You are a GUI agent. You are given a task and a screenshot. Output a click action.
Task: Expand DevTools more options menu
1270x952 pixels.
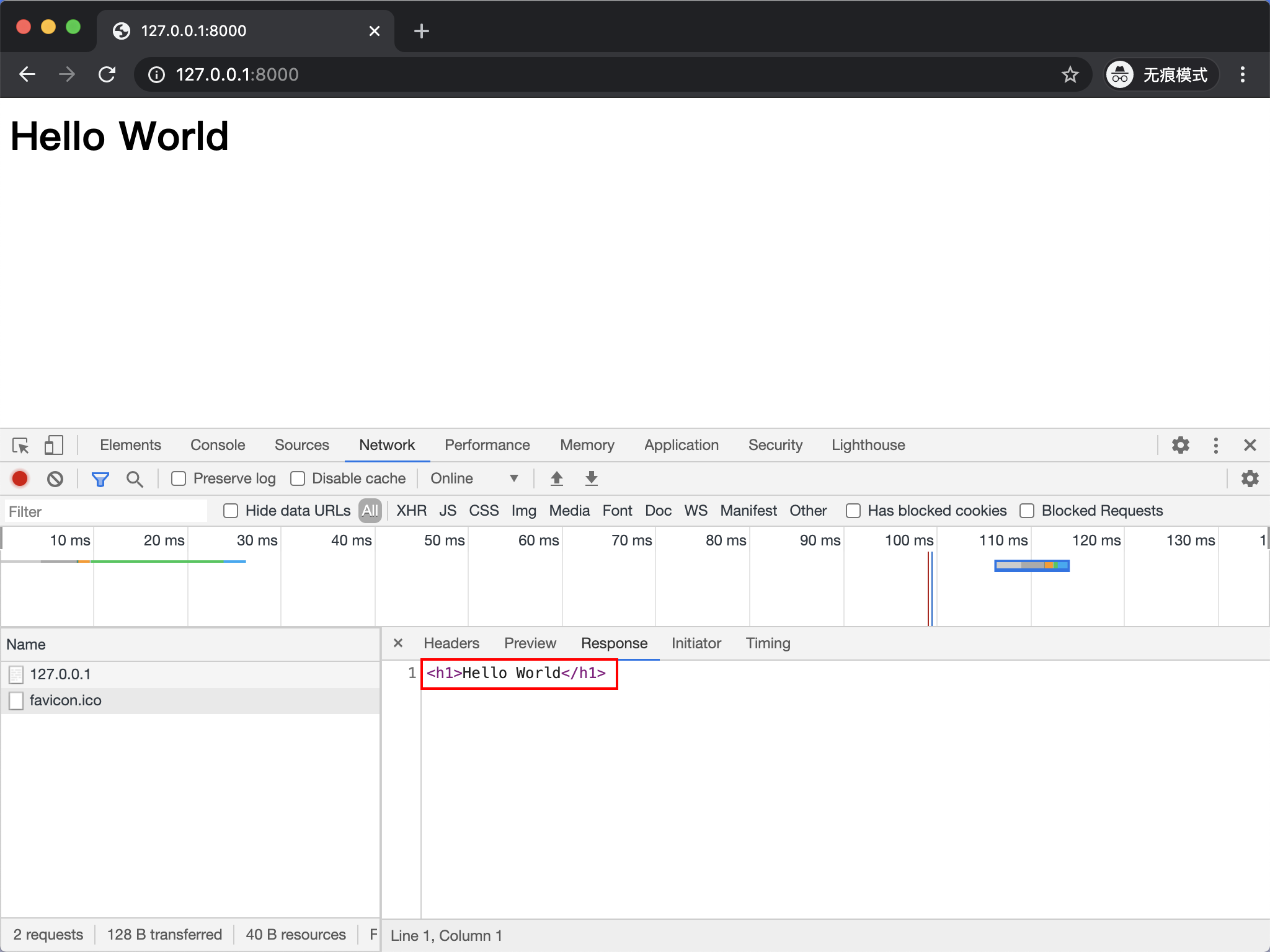[1215, 446]
